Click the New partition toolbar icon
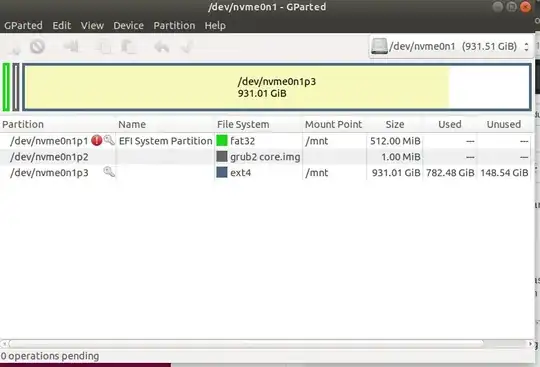Image resolution: width=540 pixels, height=367 pixels. tap(14, 47)
